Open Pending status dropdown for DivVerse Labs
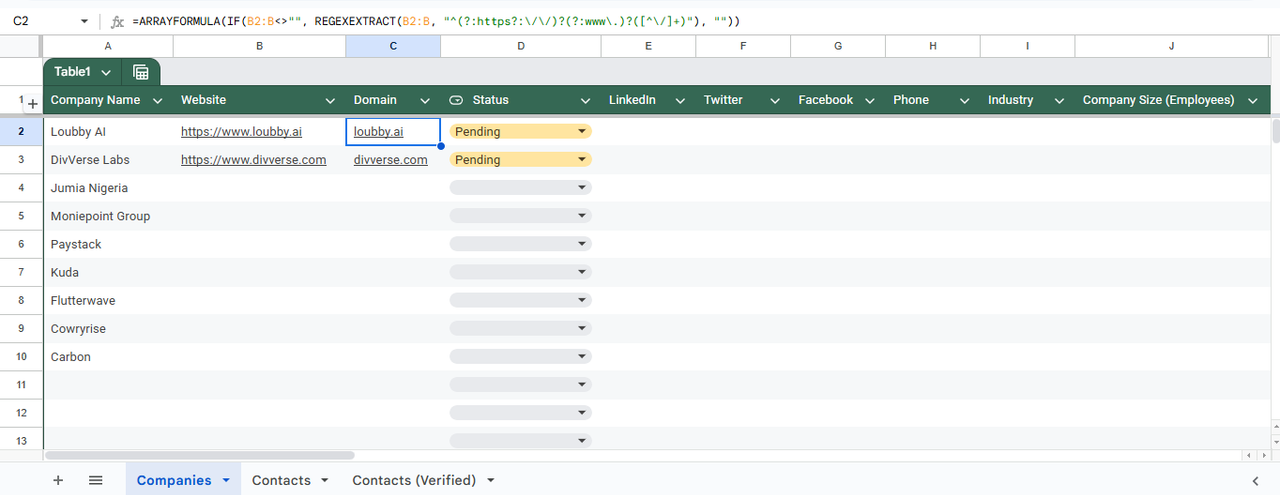The image size is (1280, 495). 520,160
